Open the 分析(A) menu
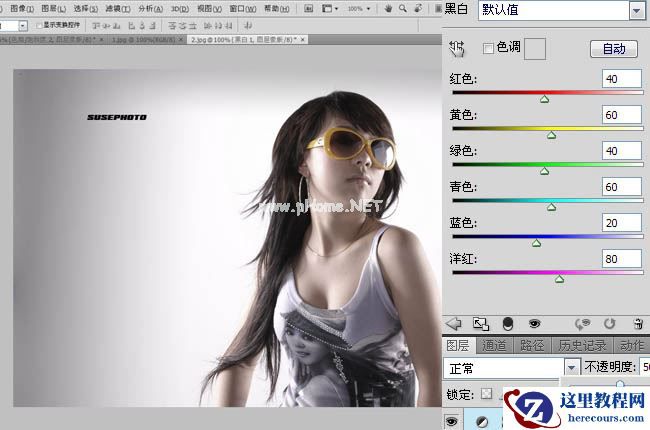 [150, 8]
